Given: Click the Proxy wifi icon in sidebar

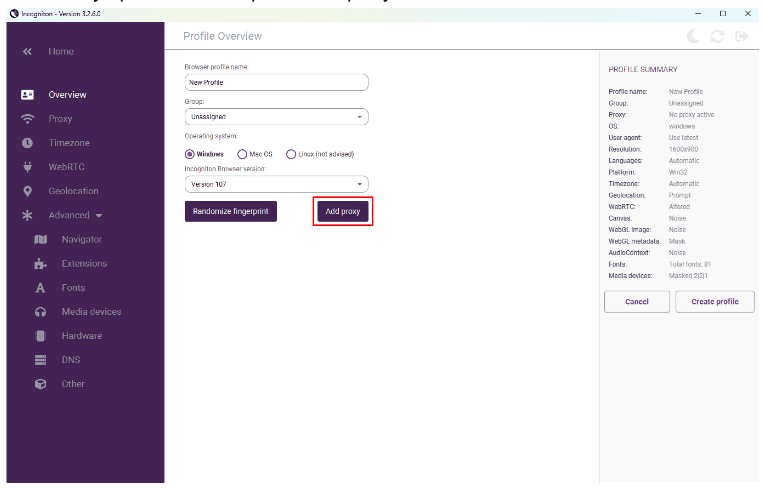Looking at the screenshot, I should [27, 119].
